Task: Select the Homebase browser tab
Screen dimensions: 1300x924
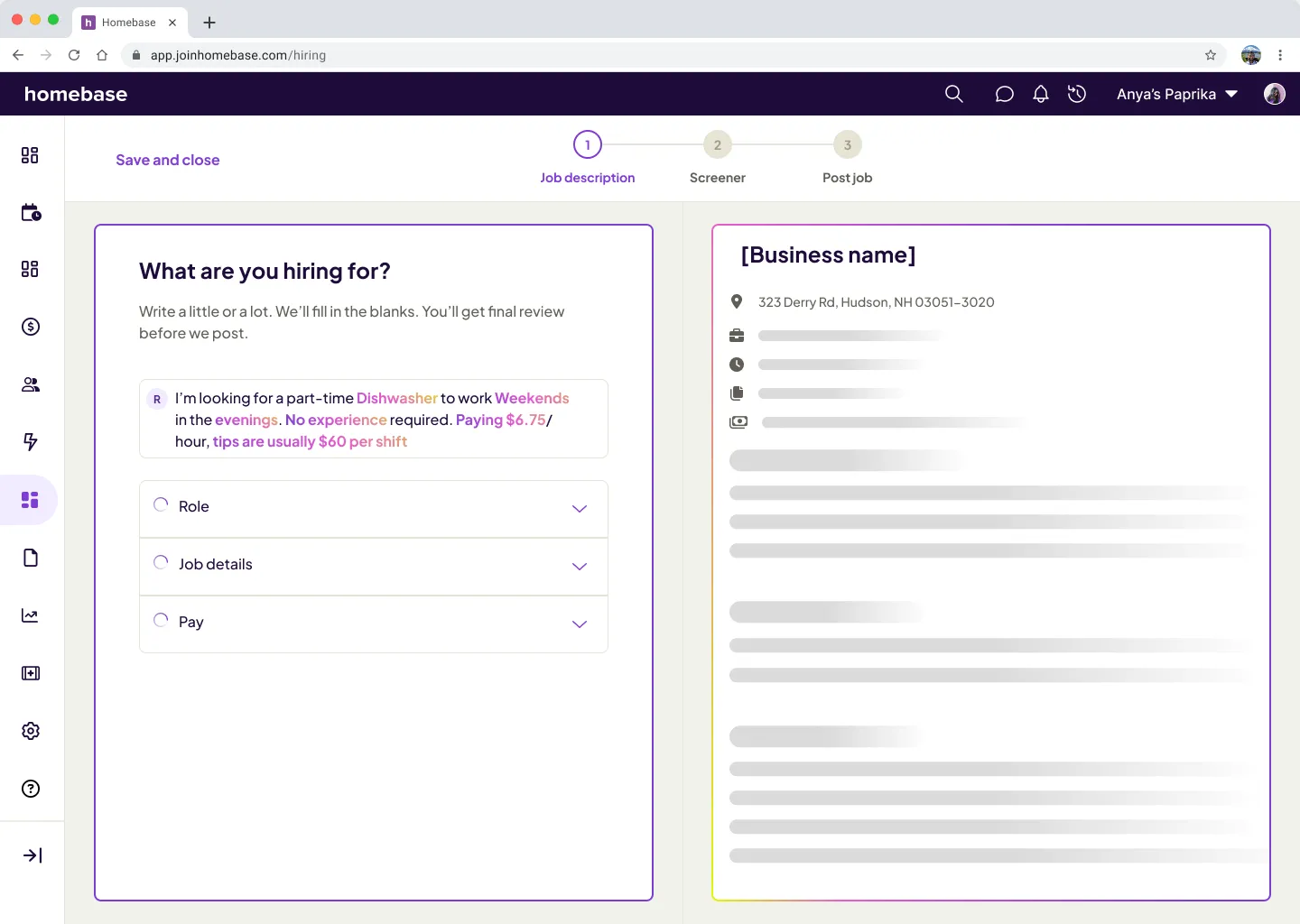Action: [129, 23]
